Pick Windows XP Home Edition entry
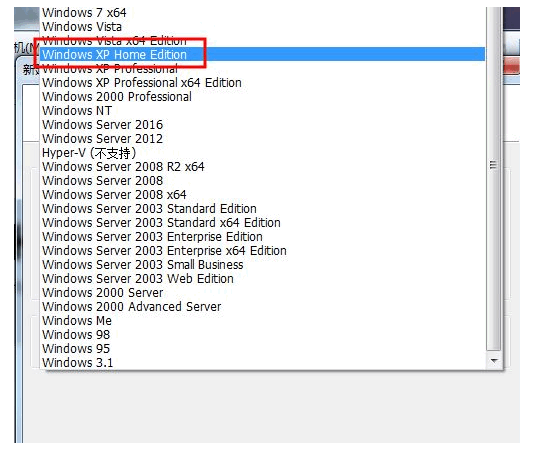This screenshot has height=456, width=533. (x=263, y=54)
